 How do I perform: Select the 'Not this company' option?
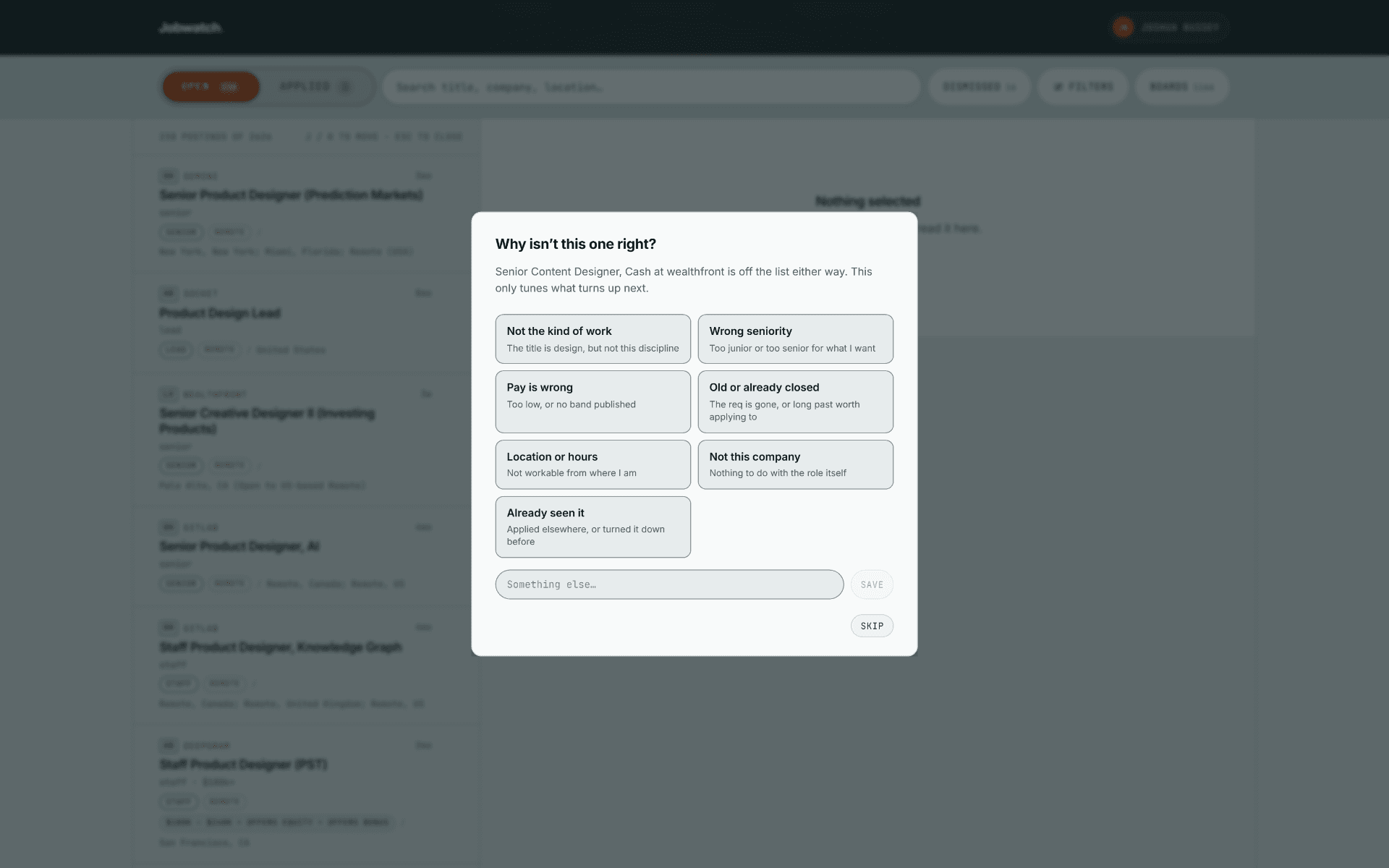795,464
